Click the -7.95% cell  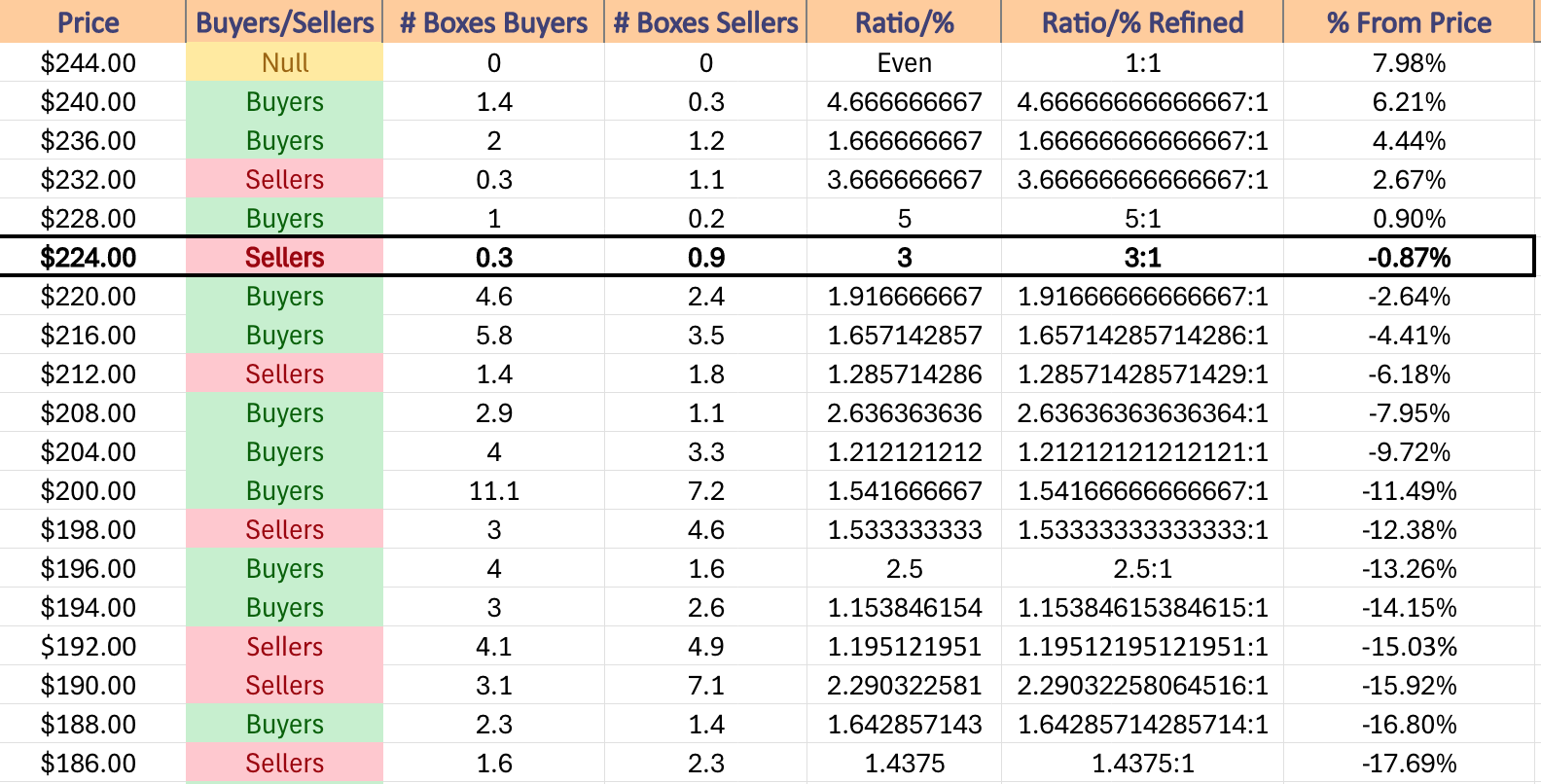click(1409, 413)
